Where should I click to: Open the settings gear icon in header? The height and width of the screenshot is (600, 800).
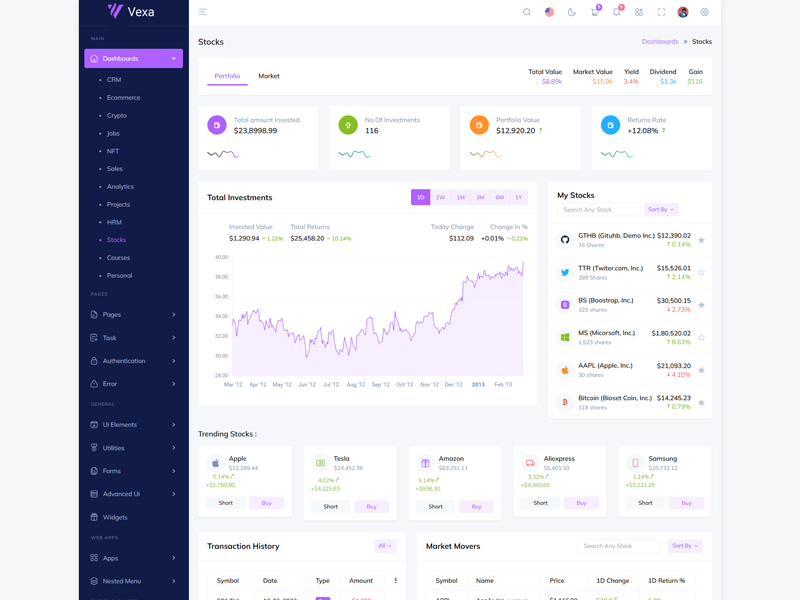pos(704,12)
